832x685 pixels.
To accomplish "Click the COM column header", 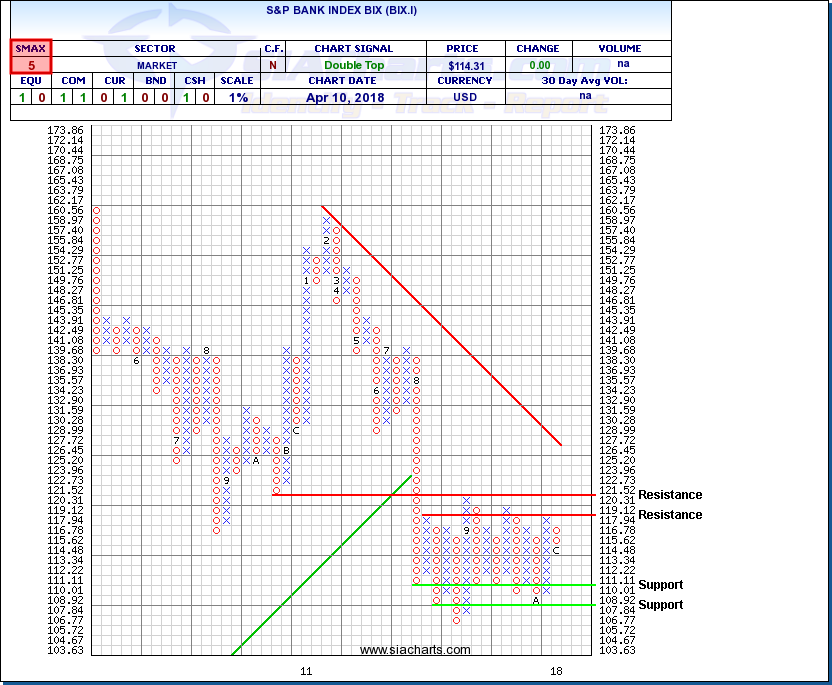I will (74, 81).
